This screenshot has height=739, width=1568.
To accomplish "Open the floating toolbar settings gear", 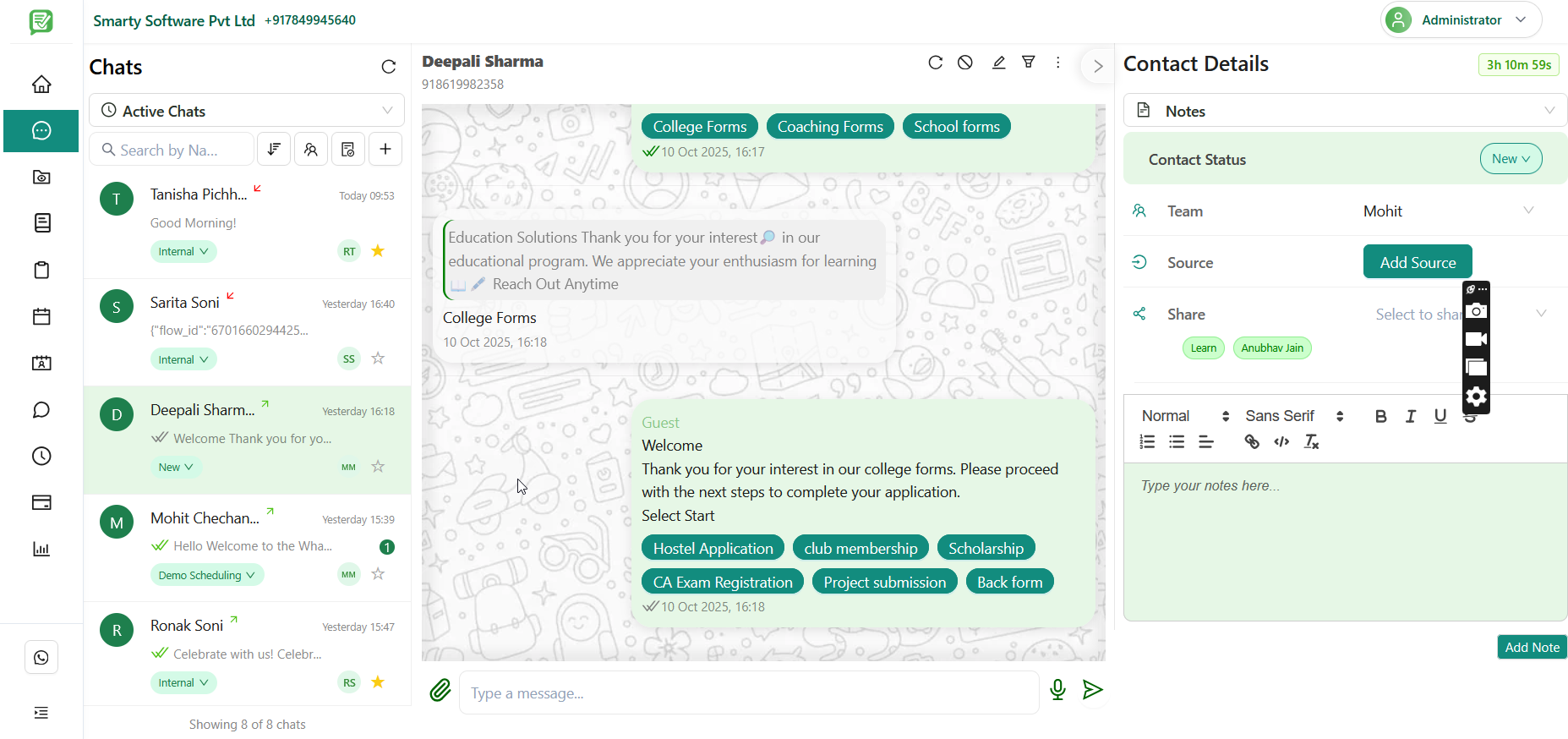I will pos(1476,397).
